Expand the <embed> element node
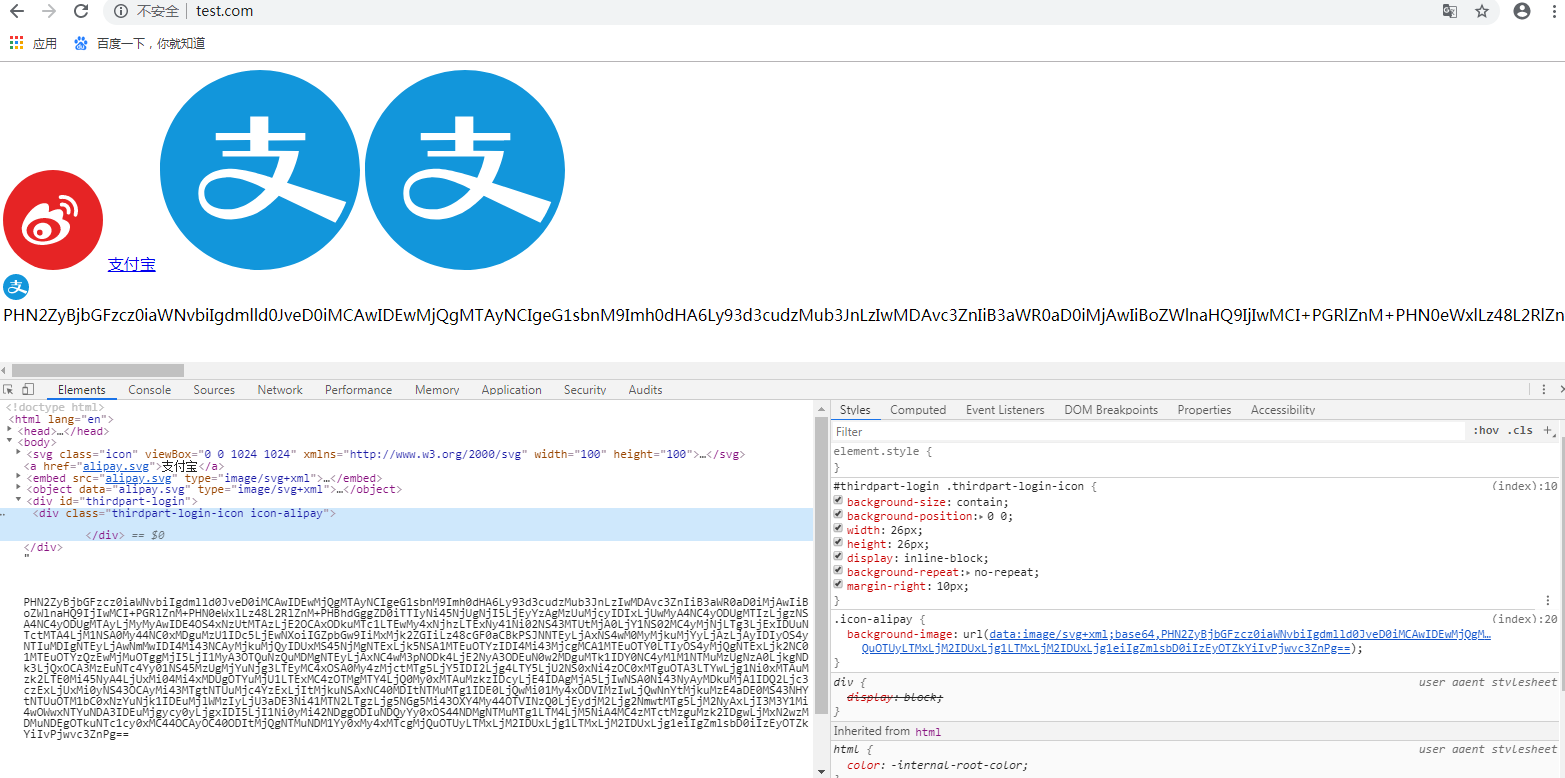Image resolution: width=1565 pixels, height=778 pixels. tap(19, 477)
